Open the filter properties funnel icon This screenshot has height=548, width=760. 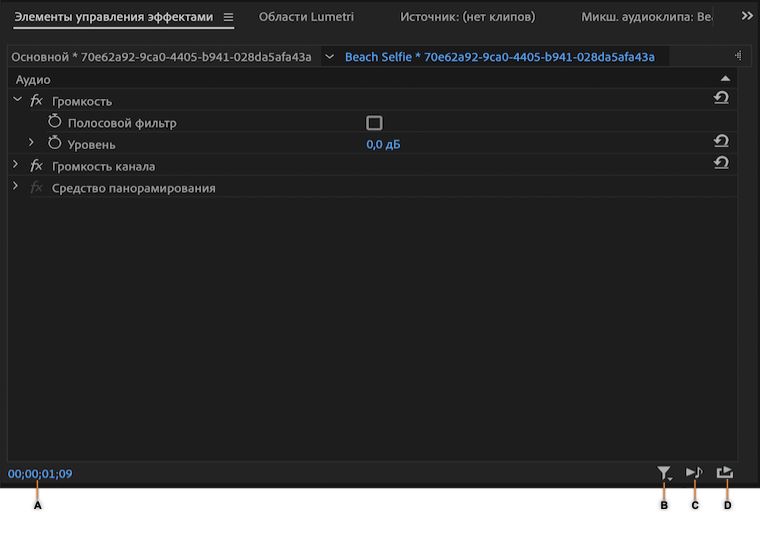pos(664,473)
